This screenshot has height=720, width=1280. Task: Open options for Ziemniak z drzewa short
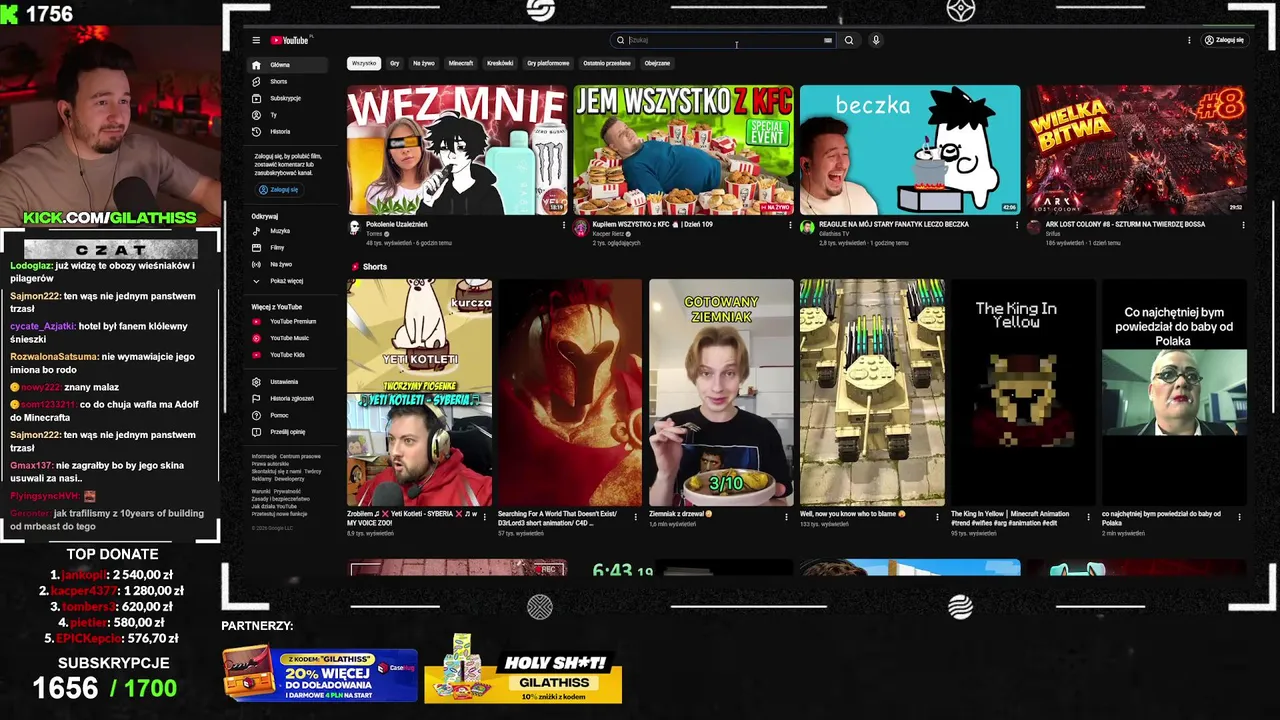pyautogui.click(x=787, y=517)
